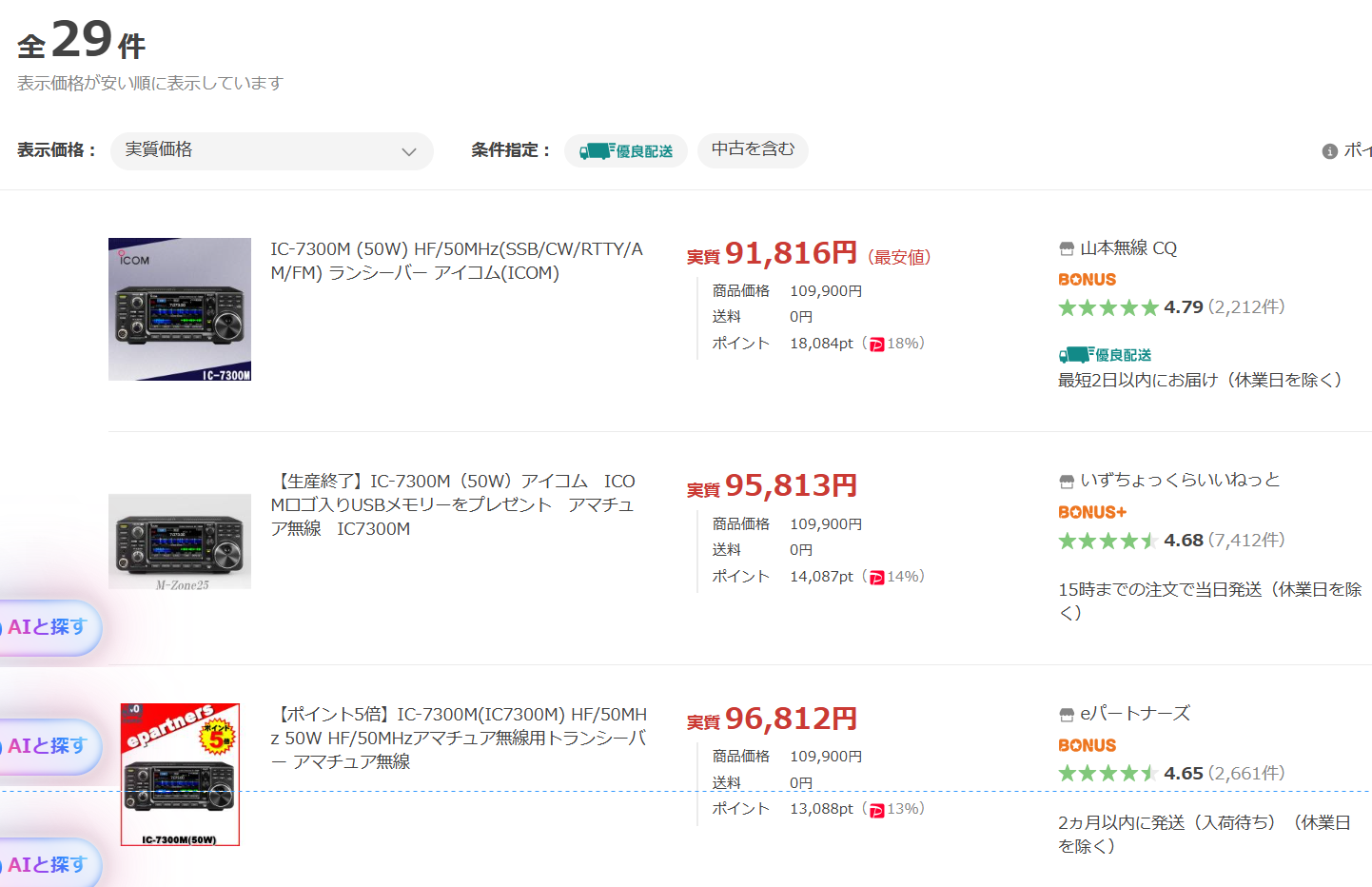
Task: Toggle the 優良配送 filter chip
Action: click(x=626, y=150)
